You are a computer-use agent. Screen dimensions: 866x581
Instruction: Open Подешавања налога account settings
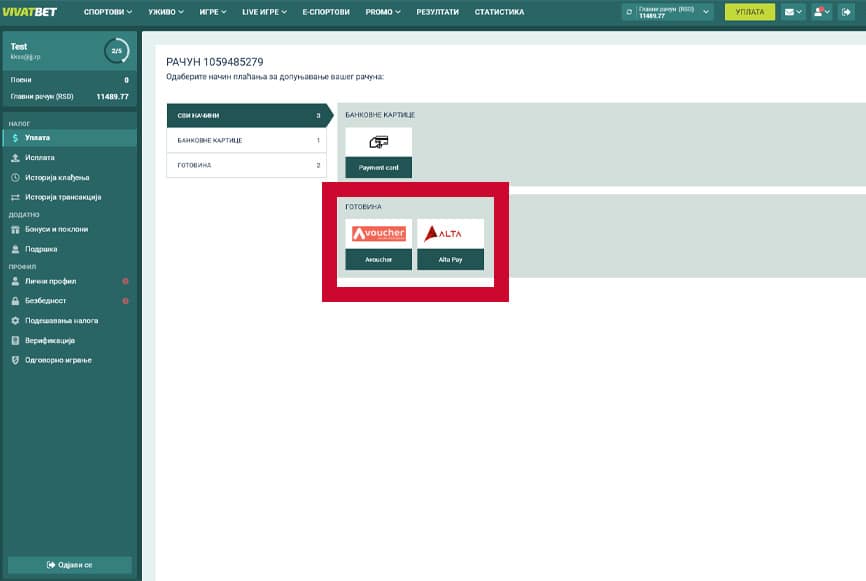(61, 321)
